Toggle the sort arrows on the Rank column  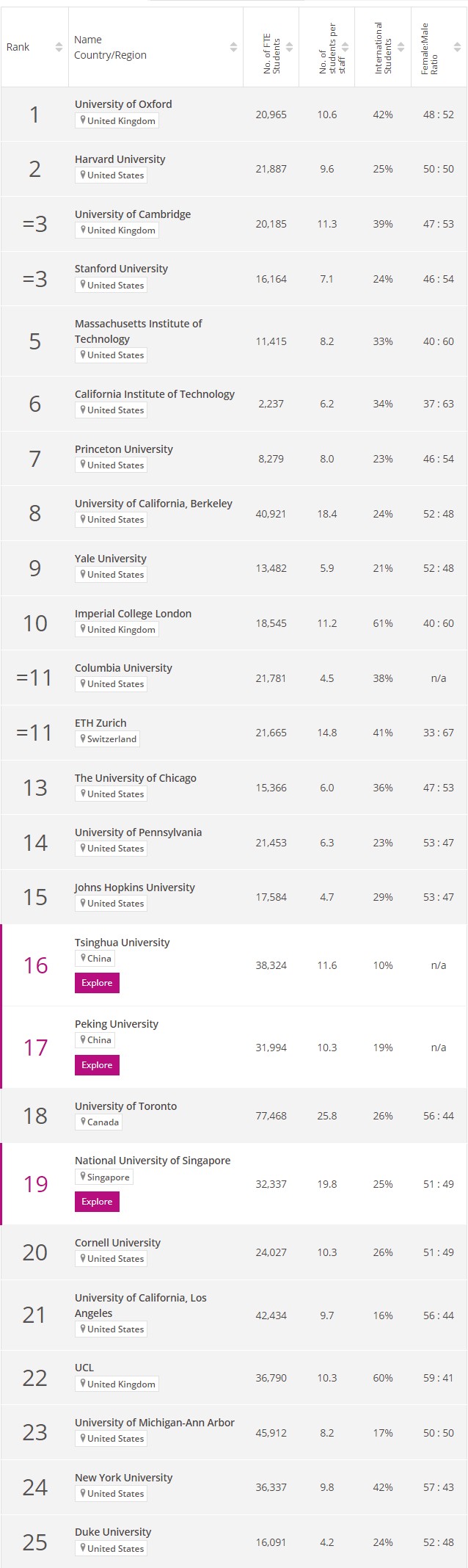click(x=59, y=46)
